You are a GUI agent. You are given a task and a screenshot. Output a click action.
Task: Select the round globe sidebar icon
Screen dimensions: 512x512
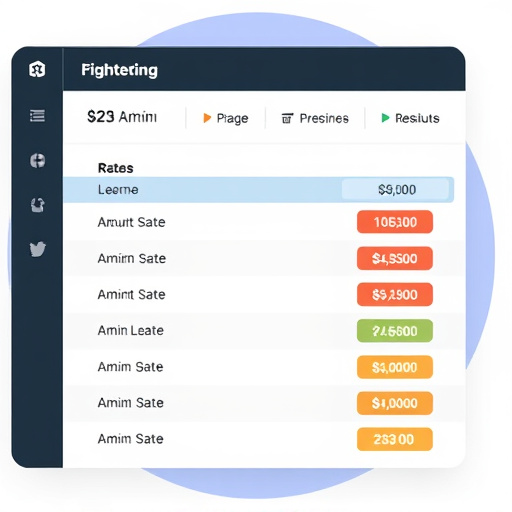point(38,161)
